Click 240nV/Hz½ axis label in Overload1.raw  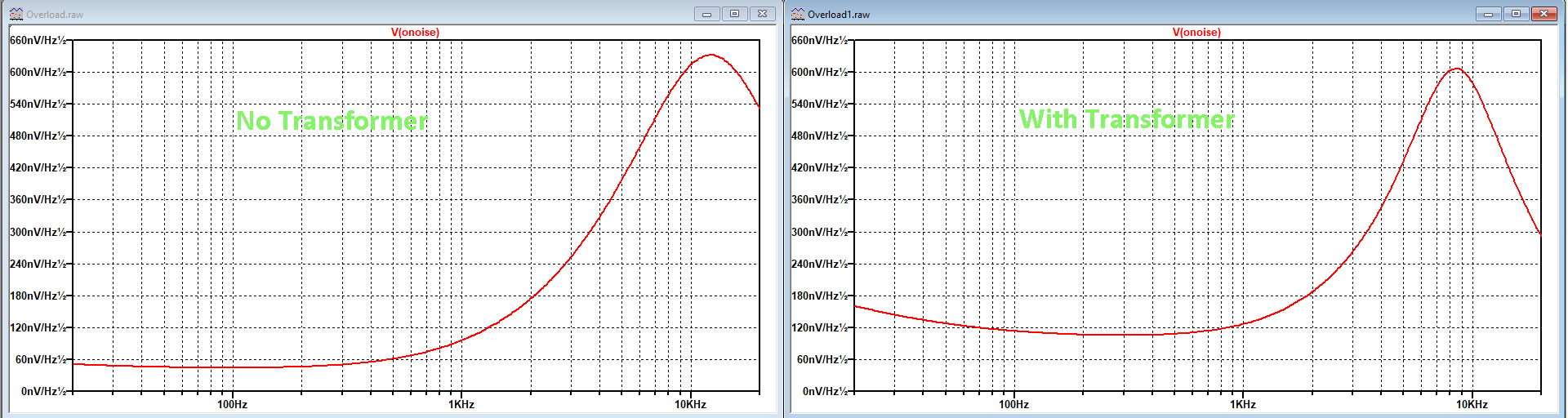click(x=819, y=264)
